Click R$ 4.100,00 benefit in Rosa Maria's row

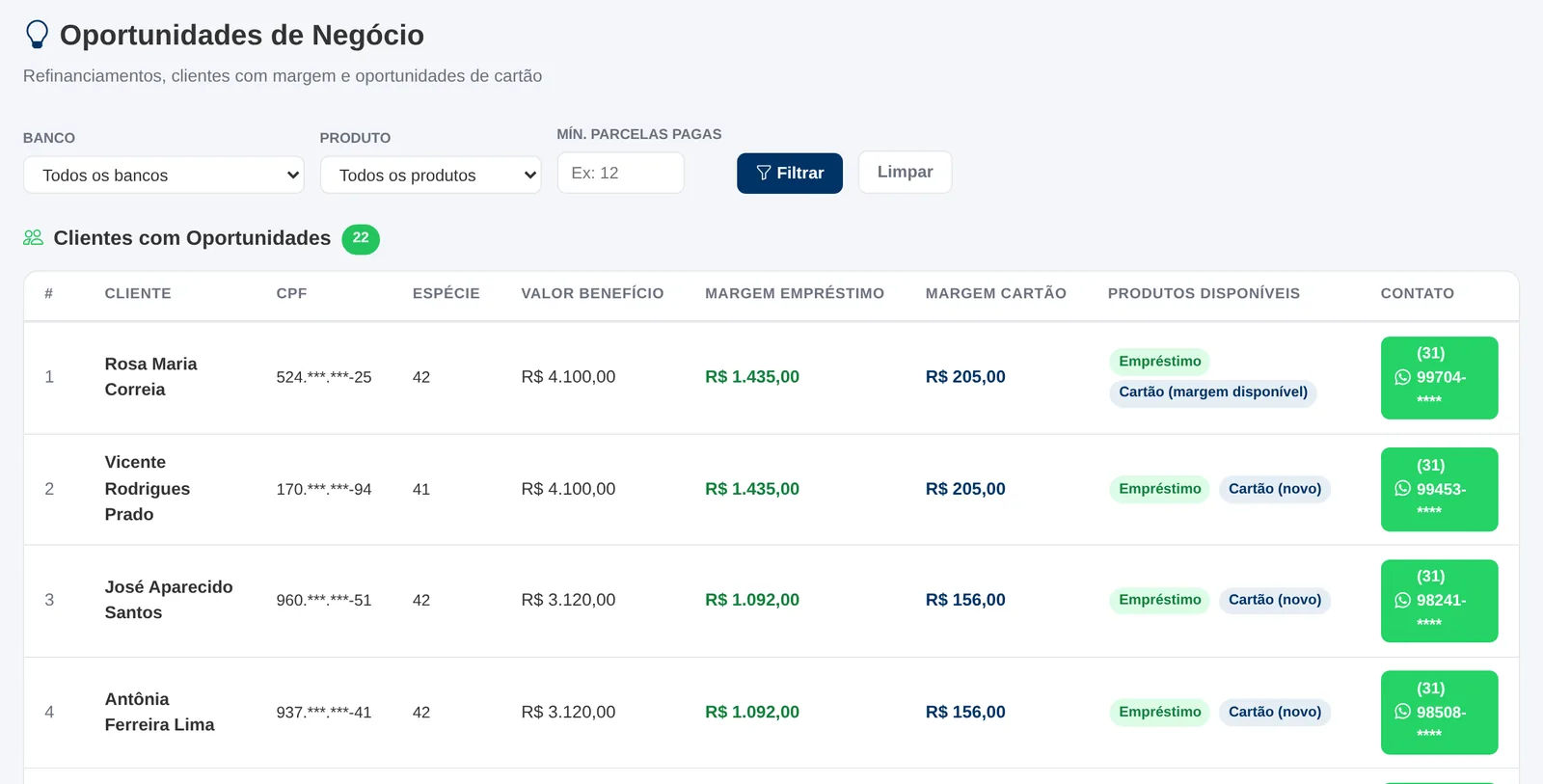[568, 377]
